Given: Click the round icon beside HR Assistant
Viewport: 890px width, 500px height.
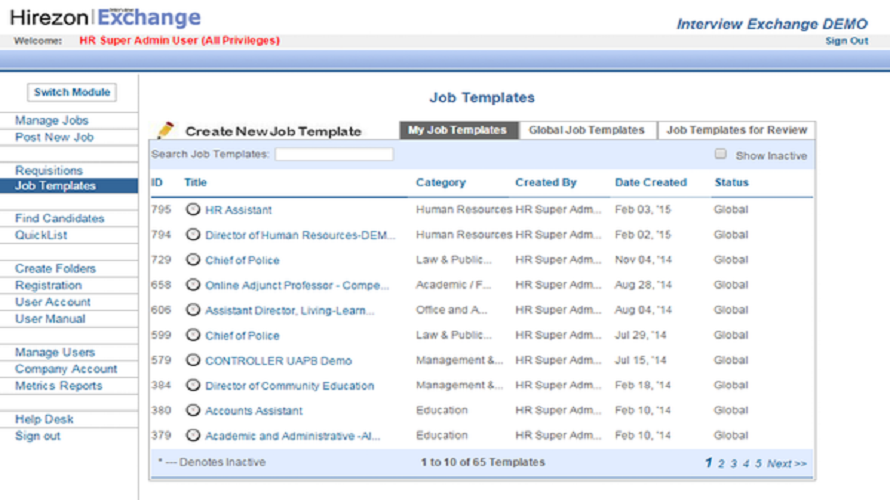Looking at the screenshot, I should pos(193,209).
